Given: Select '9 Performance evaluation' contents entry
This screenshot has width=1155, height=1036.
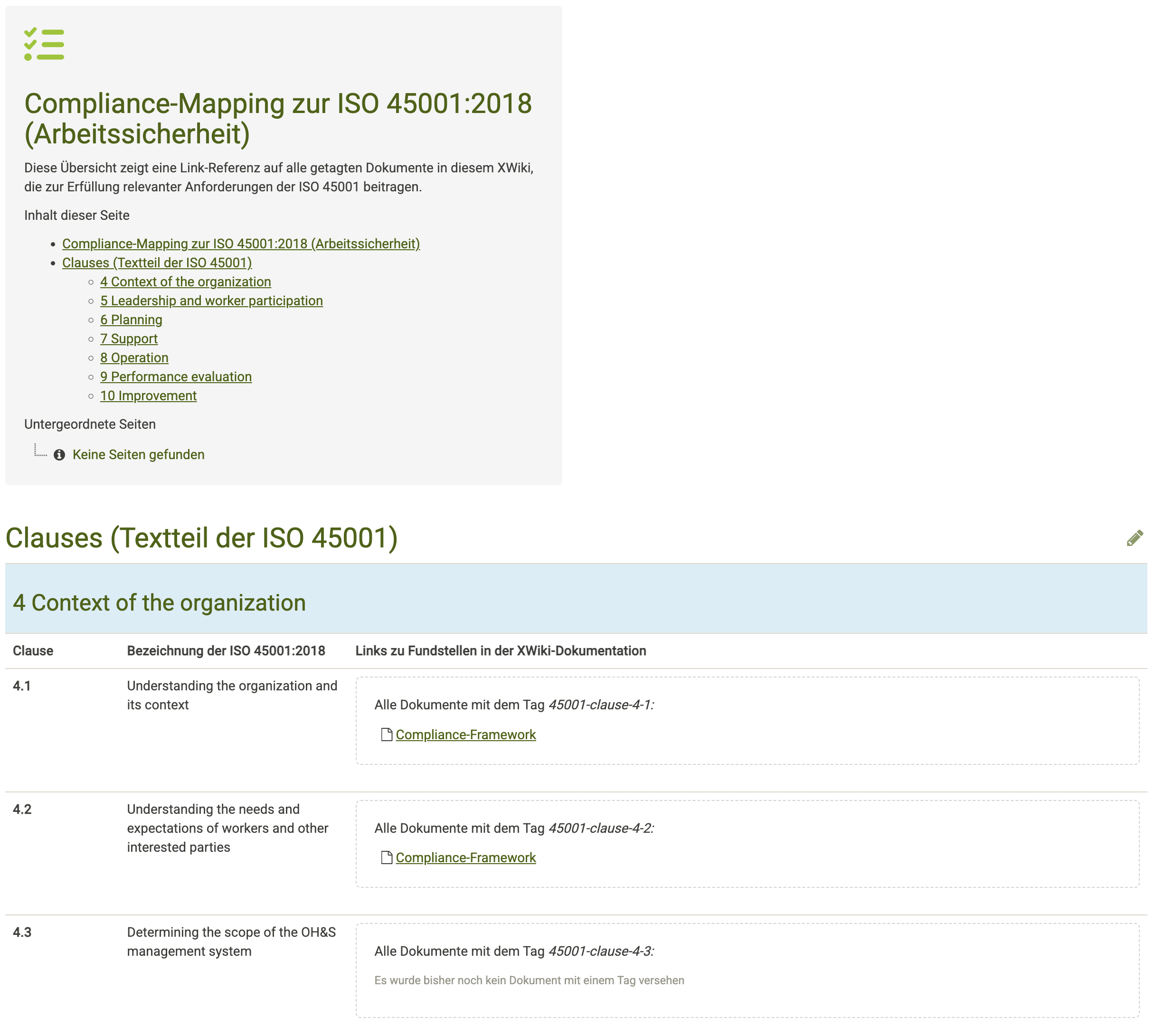Looking at the screenshot, I should tap(176, 377).
